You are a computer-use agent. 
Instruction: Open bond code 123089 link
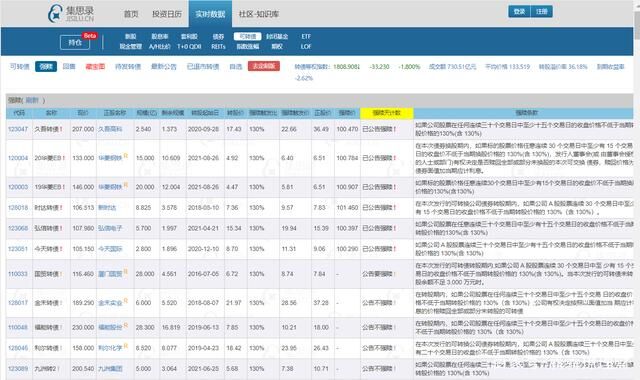coord(18,369)
